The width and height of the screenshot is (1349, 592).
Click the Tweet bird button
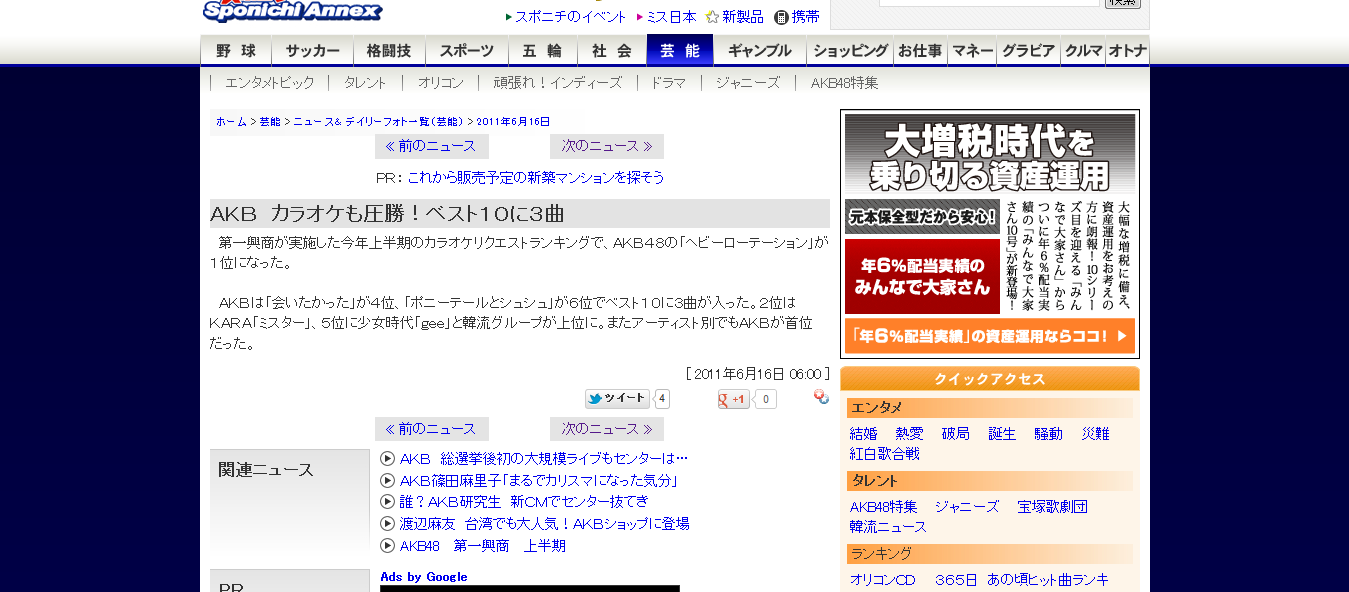tap(618, 399)
